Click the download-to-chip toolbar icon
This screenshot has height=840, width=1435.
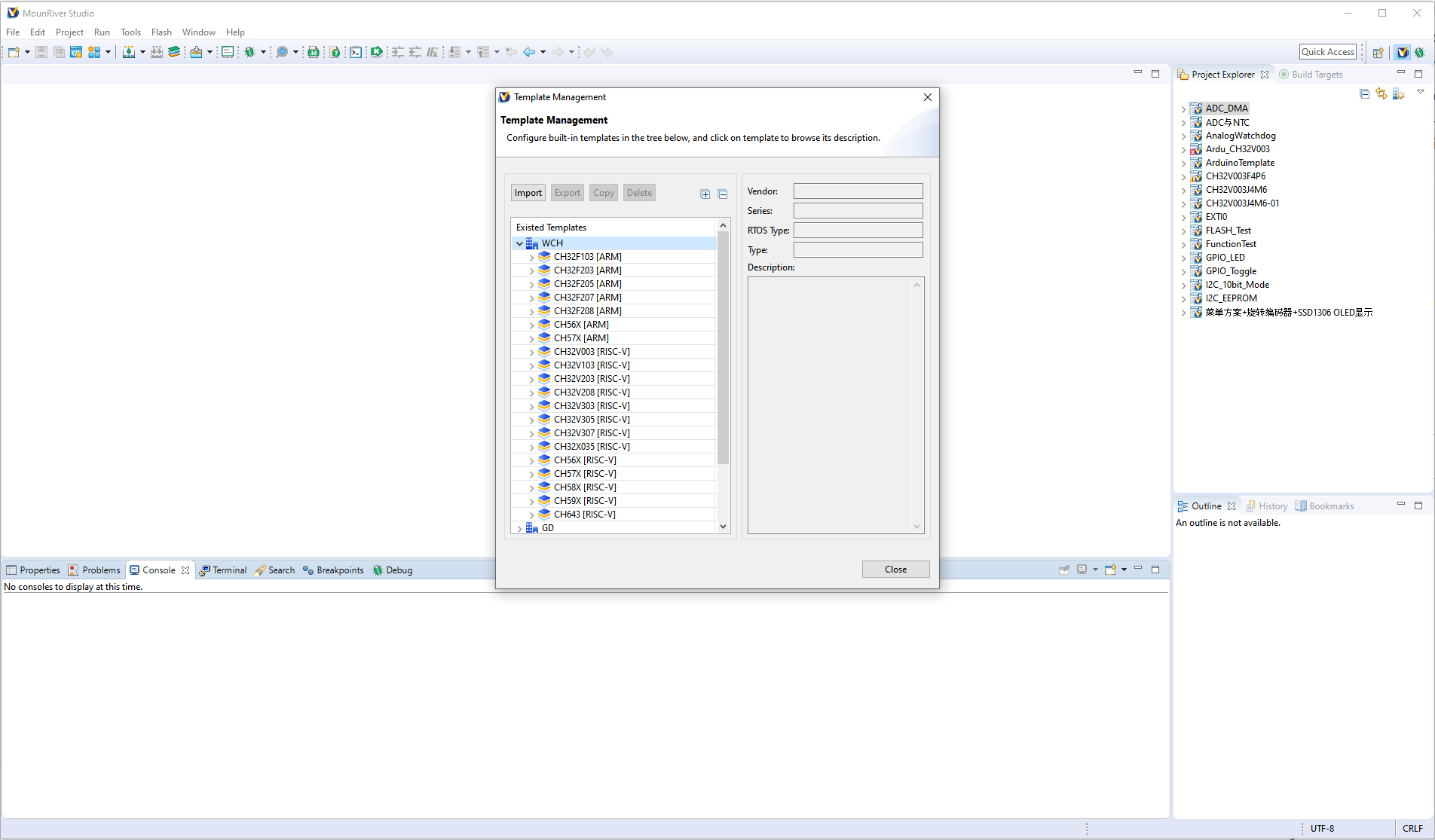(129, 52)
